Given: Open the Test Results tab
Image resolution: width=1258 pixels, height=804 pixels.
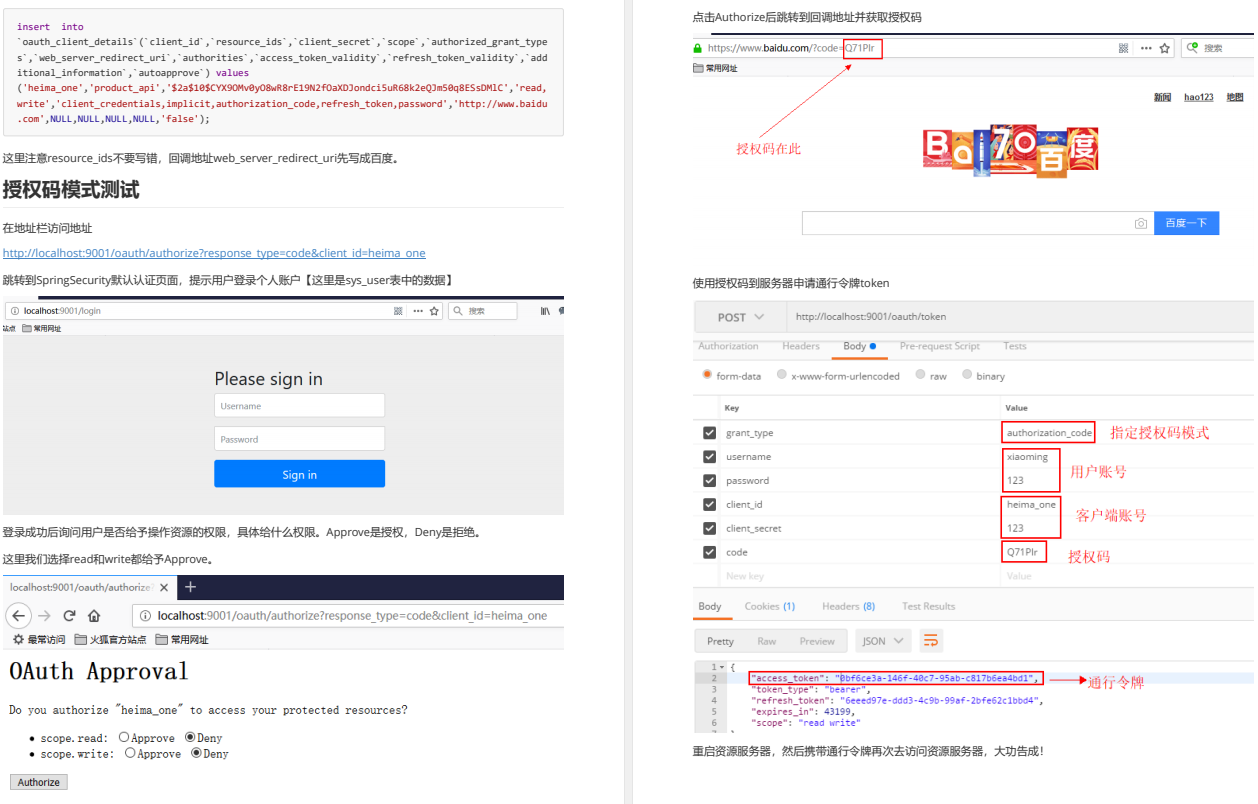Looking at the screenshot, I should click(929, 606).
